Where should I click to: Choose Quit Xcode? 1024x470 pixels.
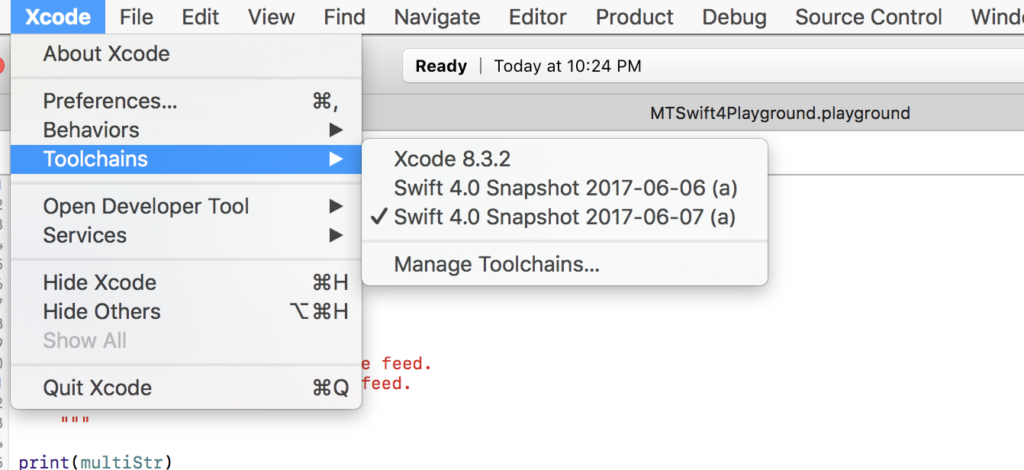(x=97, y=388)
